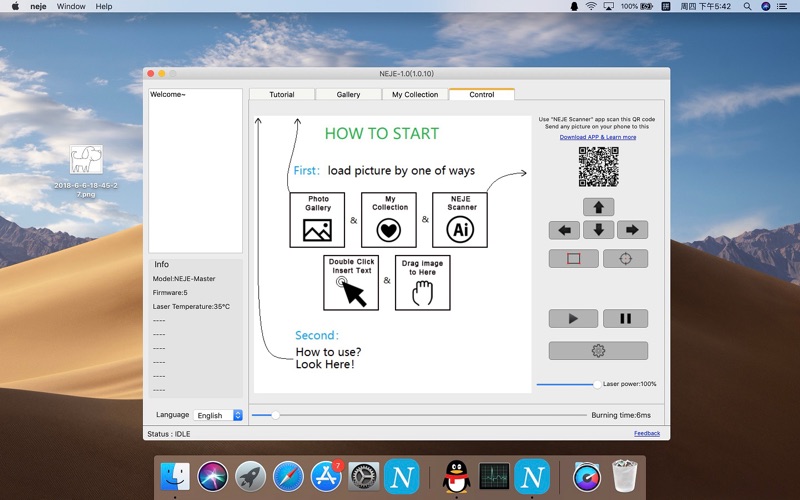800x500 pixels.
Task: Open the App Store from the Dock
Action: point(326,476)
